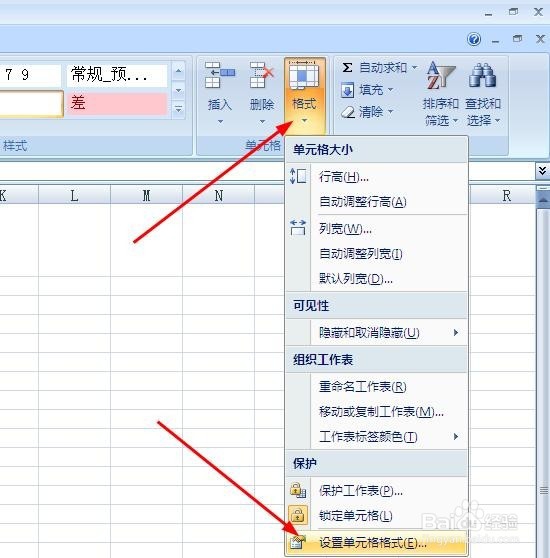Choose AutoFit Column Width 自动调整列宽(I)

[377, 254]
